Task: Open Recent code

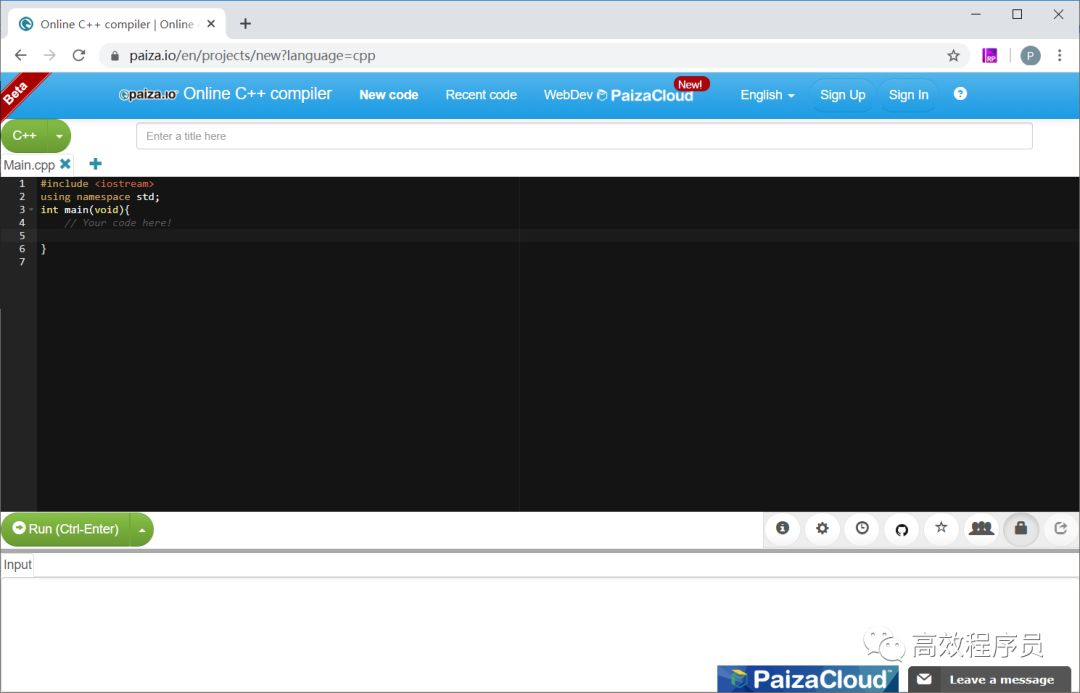Action: coord(481,95)
